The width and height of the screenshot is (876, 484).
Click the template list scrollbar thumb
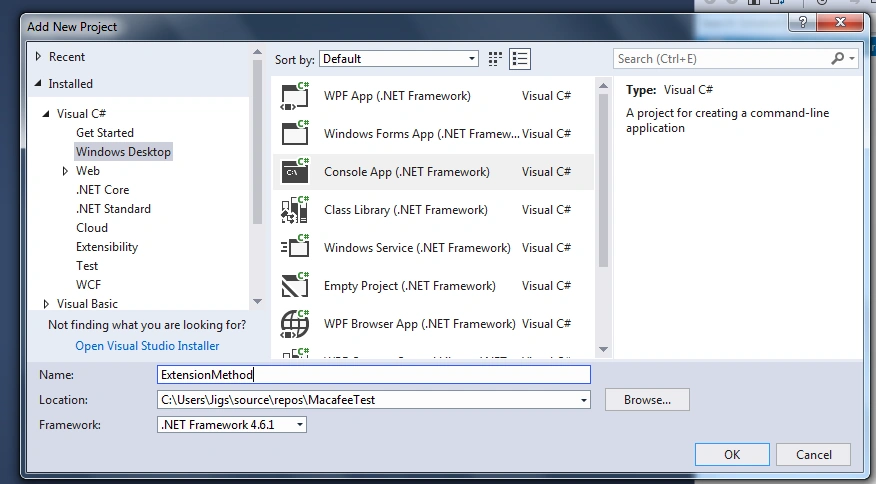tap(603, 180)
